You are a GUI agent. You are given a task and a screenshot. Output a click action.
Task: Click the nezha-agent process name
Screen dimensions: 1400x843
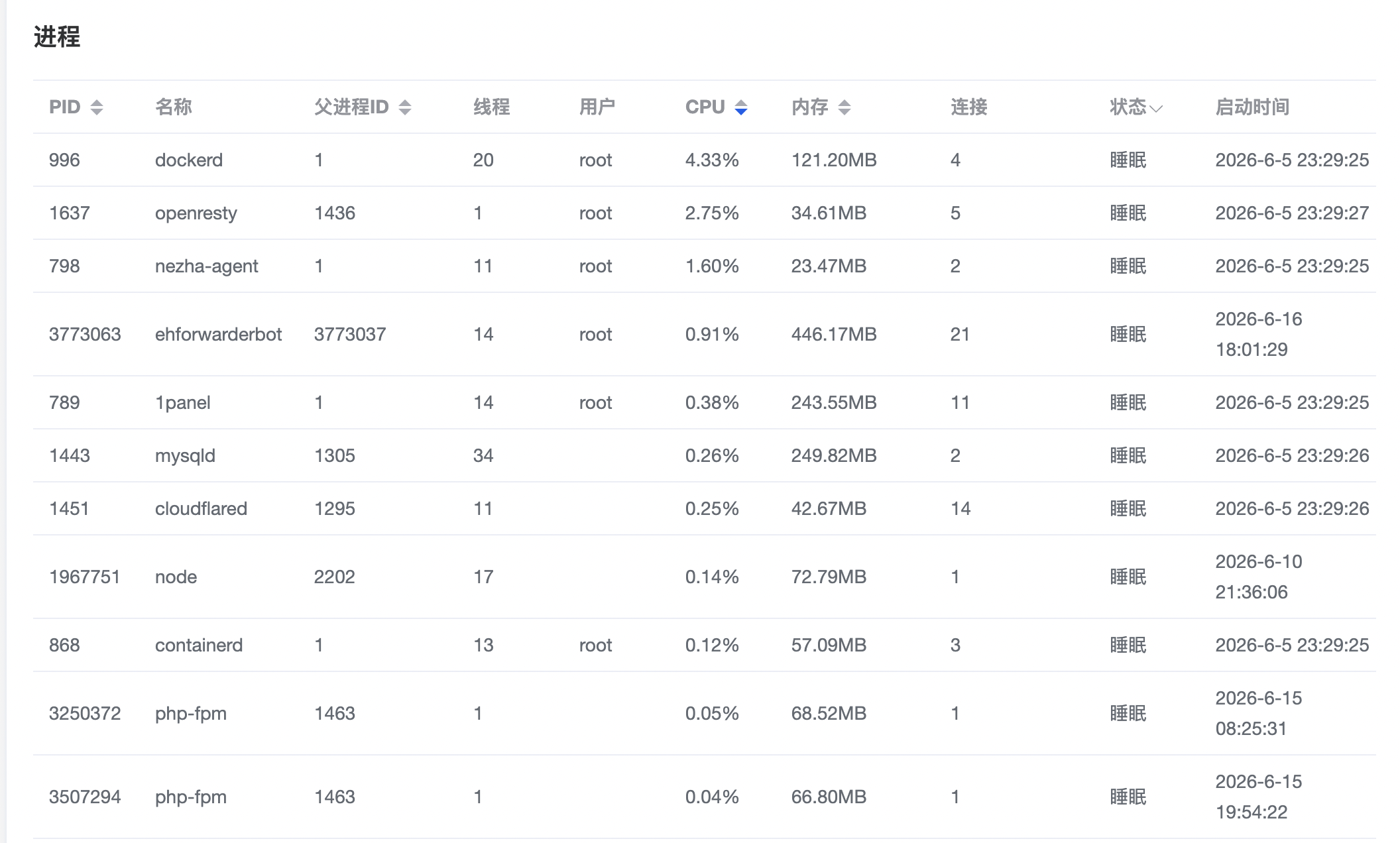[x=206, y=266]
